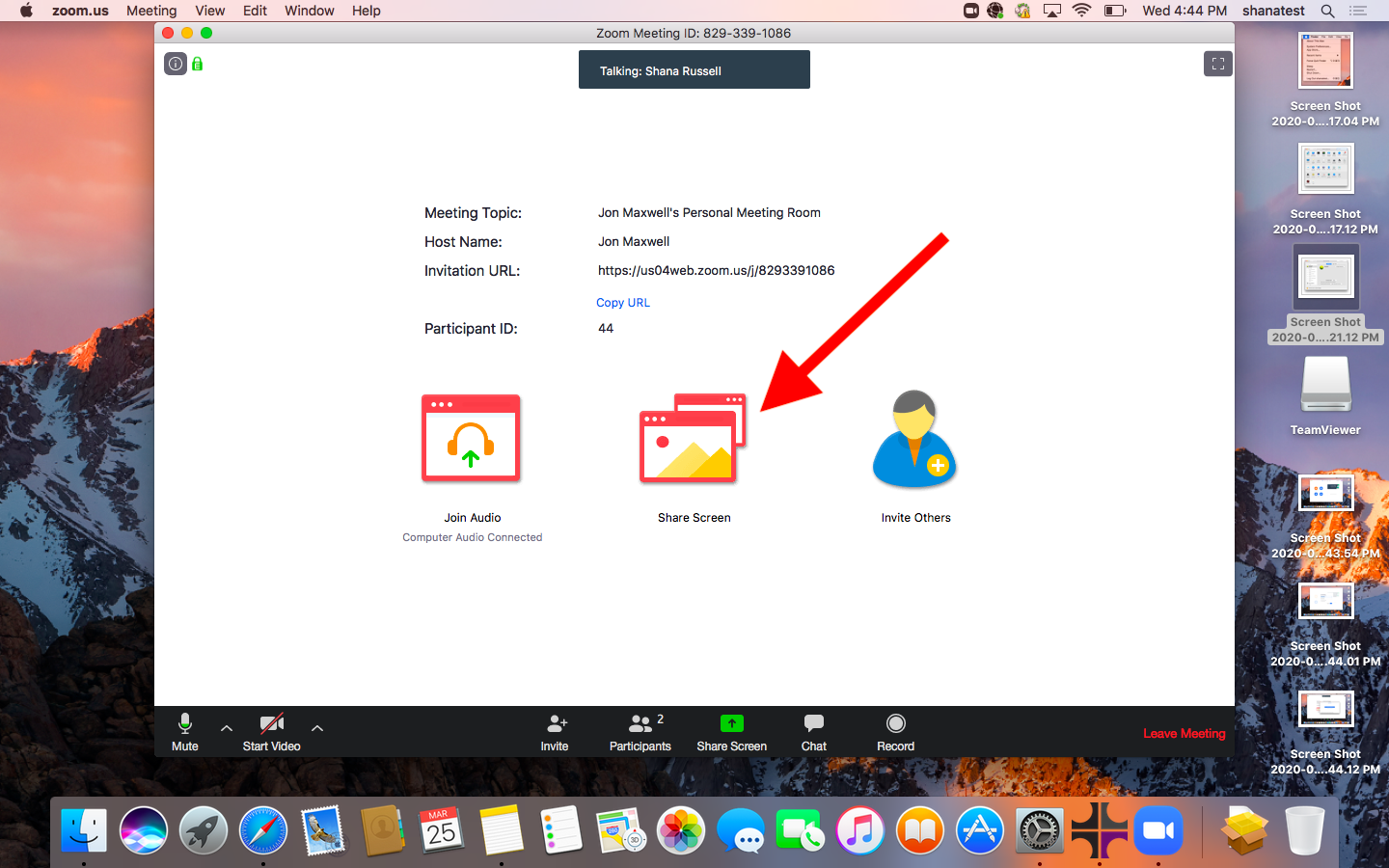Viewport: 1389px width, 868px height.
Task: Open the Window menu
Action: (x=310, y=11)
